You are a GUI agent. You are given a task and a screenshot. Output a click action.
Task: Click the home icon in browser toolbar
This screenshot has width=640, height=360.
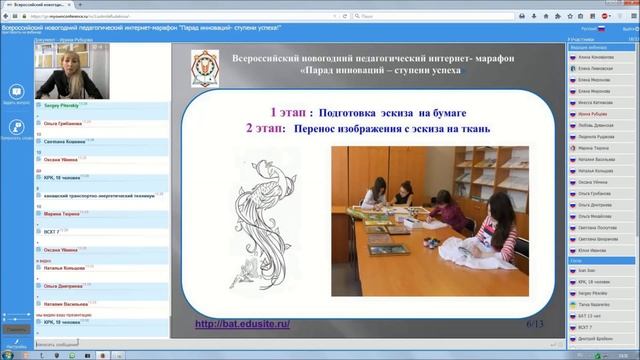[546, 16]
